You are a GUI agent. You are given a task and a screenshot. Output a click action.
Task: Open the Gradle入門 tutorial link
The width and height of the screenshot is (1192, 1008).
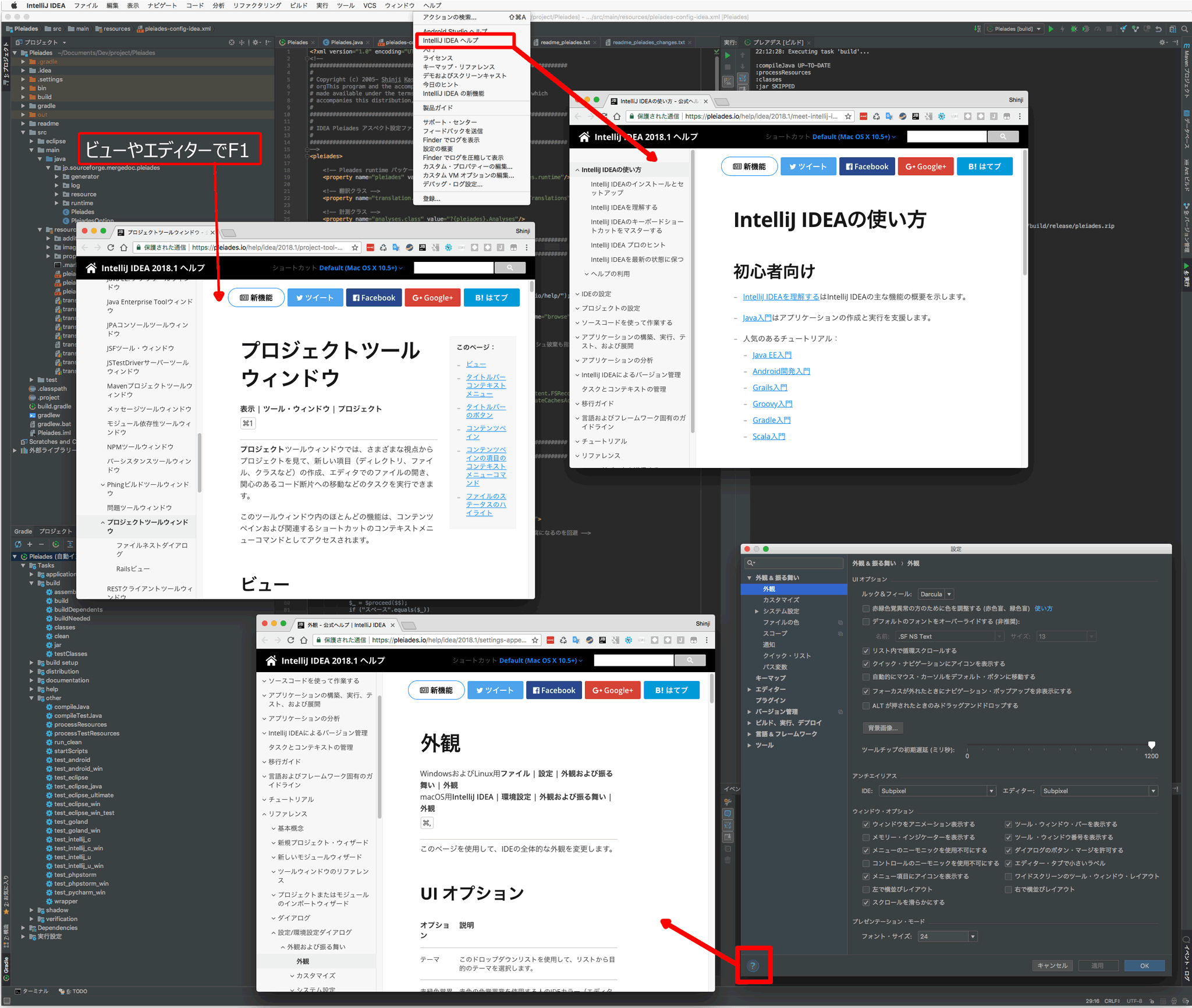pyautogui.click(x=771, y=420)
